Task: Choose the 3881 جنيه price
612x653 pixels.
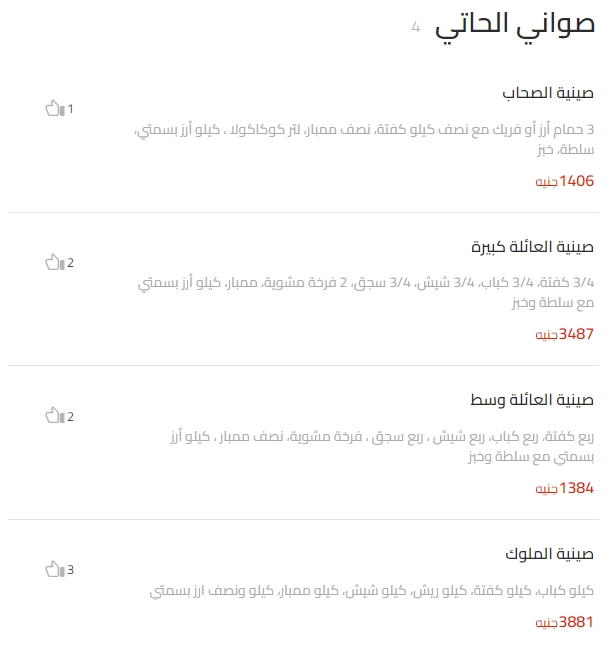Action: pos(565,622)
